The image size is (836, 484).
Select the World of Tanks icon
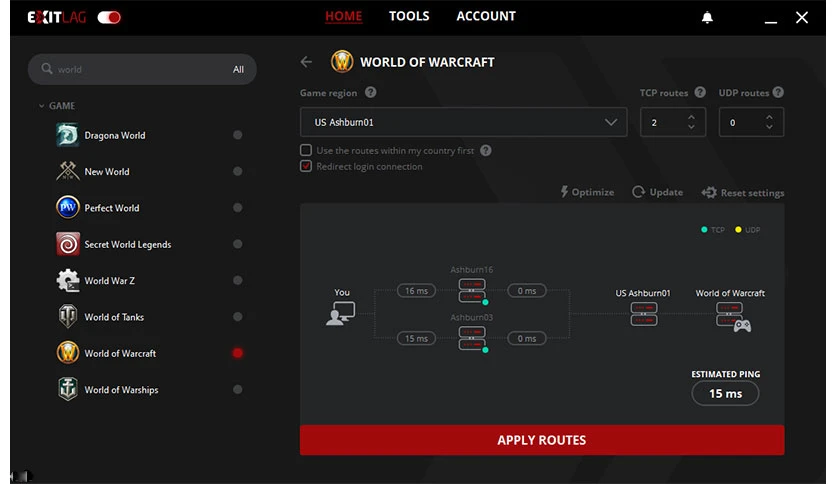pos(68,317)
